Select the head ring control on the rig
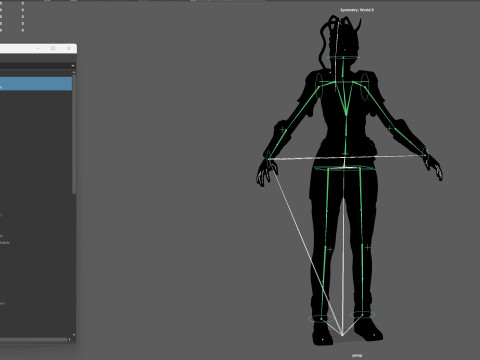 pyautogui.click(x=343, y=57)
